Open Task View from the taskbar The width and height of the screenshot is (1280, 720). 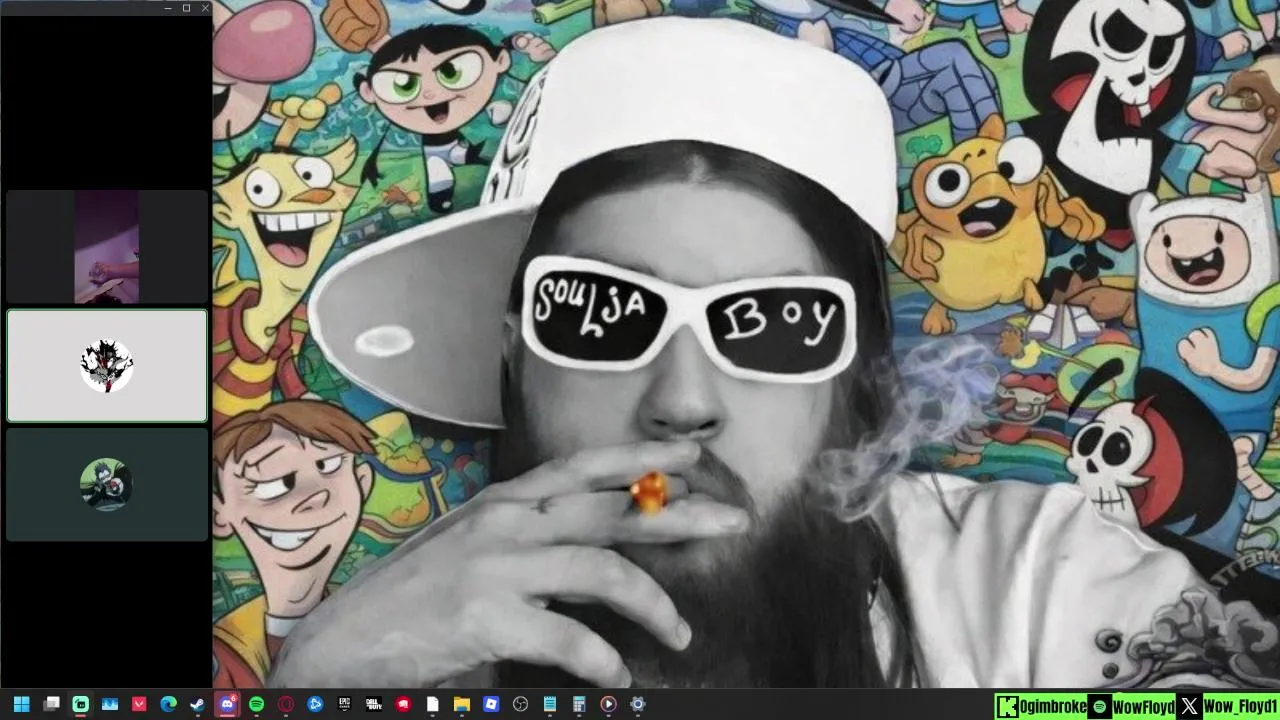[51, 704]
